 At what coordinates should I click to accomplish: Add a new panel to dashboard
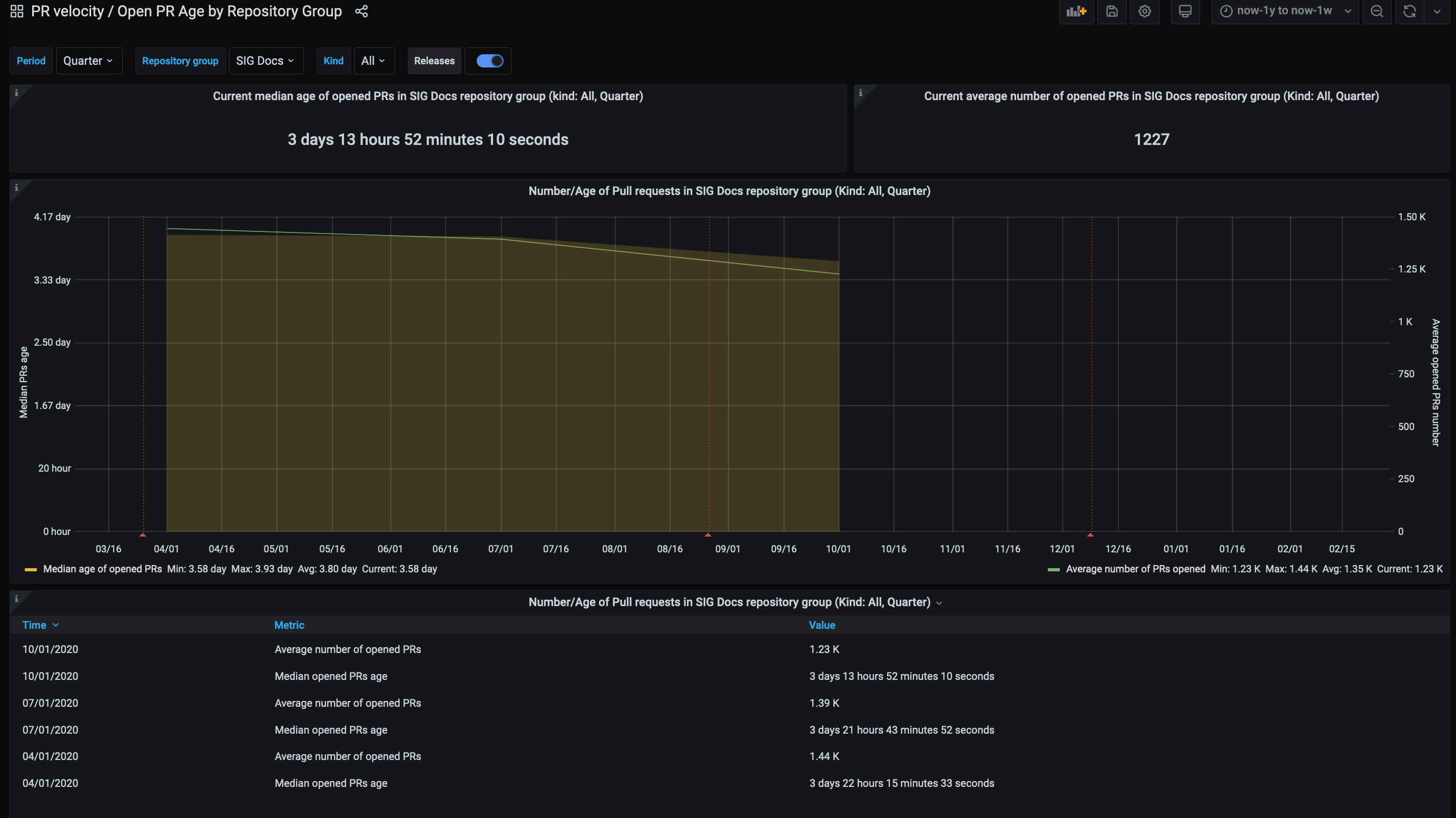tap(1076, 11)
